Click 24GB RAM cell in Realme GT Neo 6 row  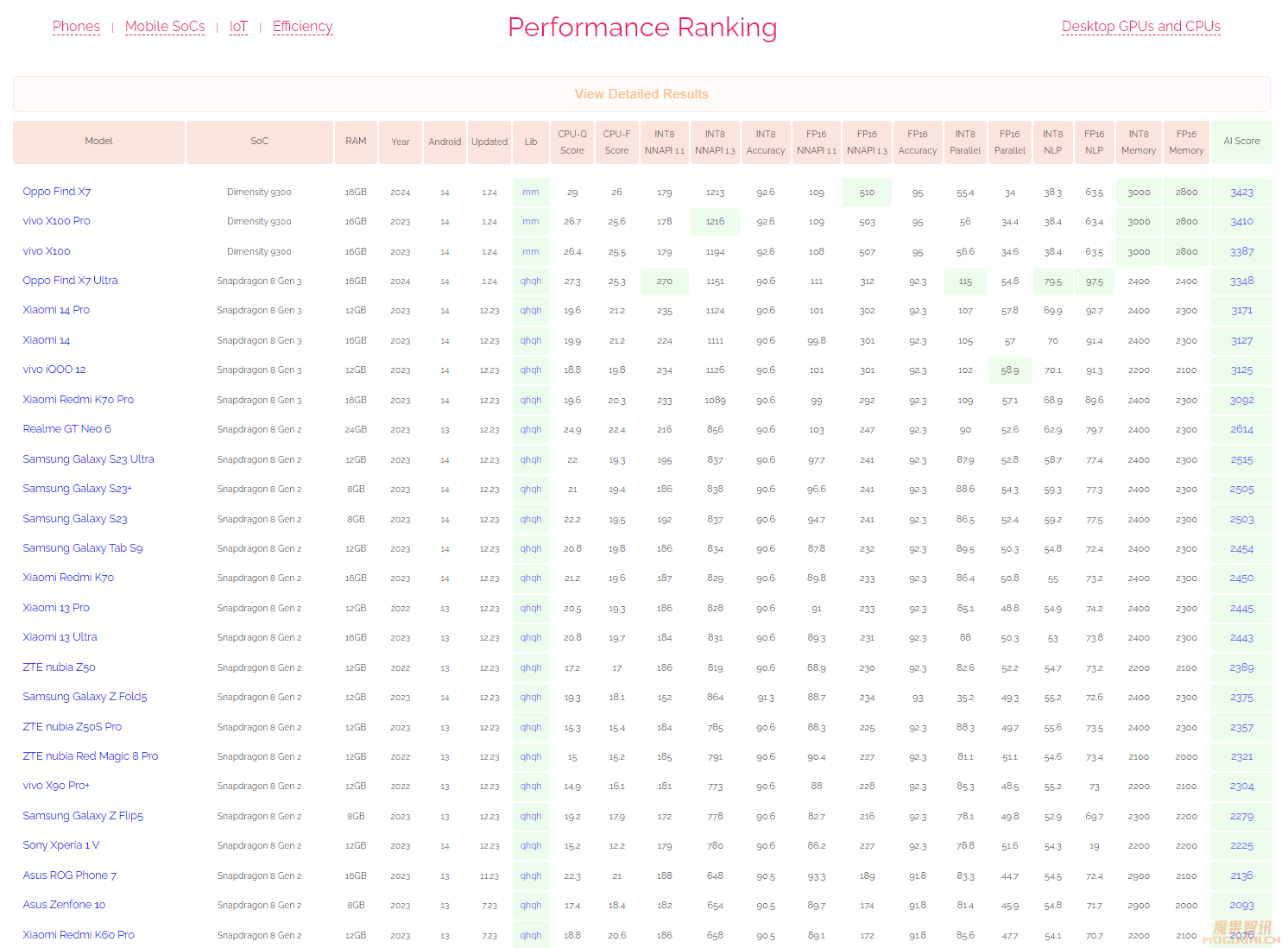pyautogui.click(x=356, y=430)
